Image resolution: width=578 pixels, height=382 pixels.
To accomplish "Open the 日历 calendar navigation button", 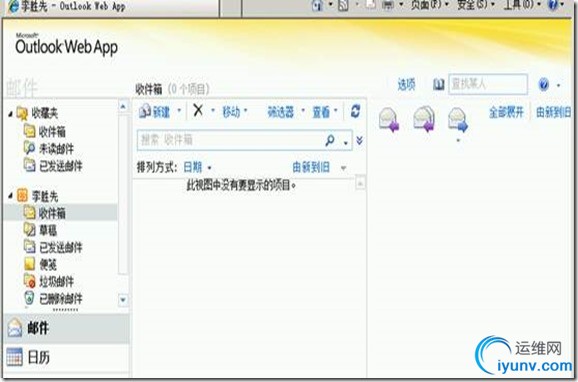I will click(x=66, y=357).
